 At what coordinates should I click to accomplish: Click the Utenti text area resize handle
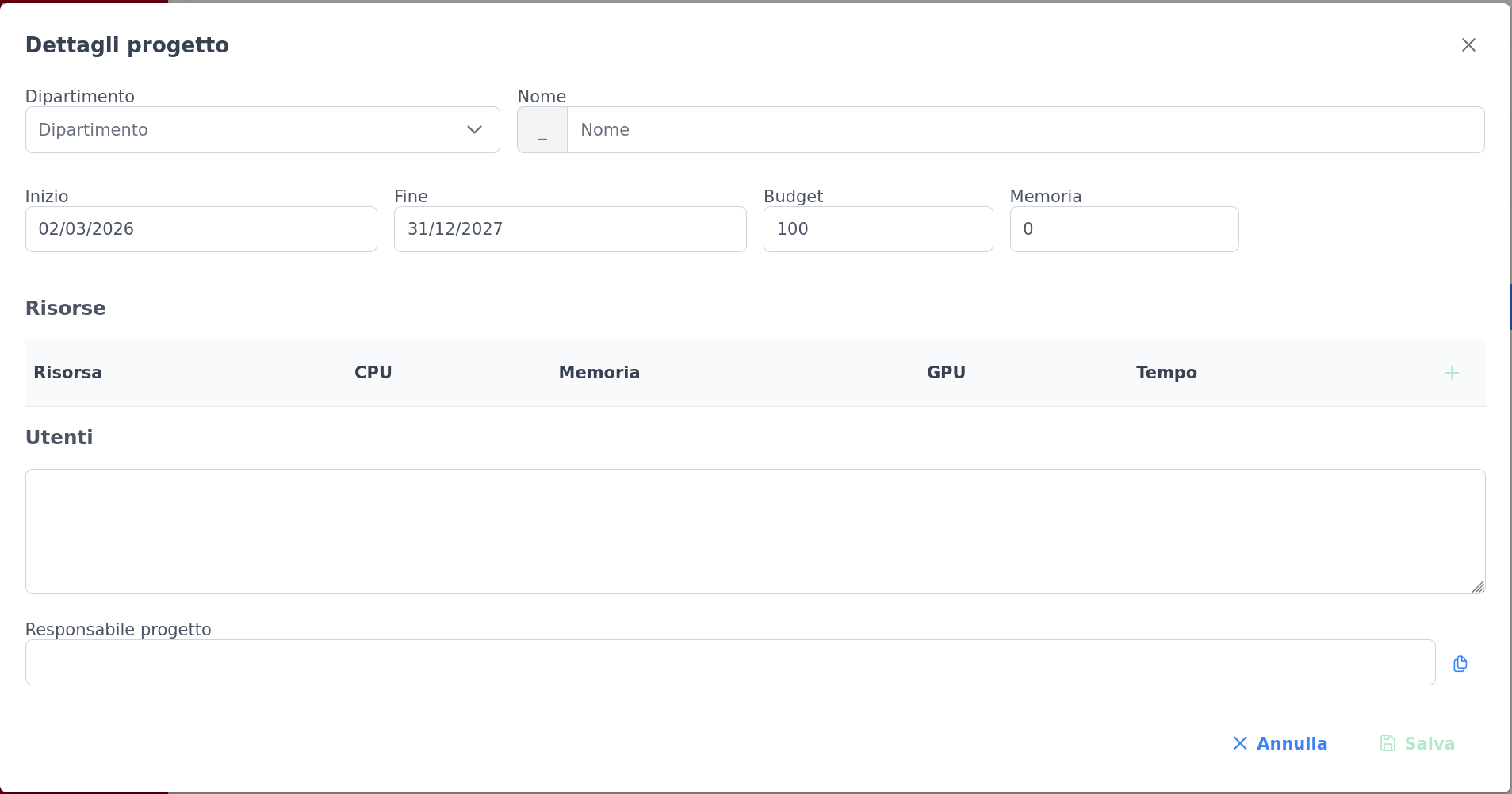1478,587
